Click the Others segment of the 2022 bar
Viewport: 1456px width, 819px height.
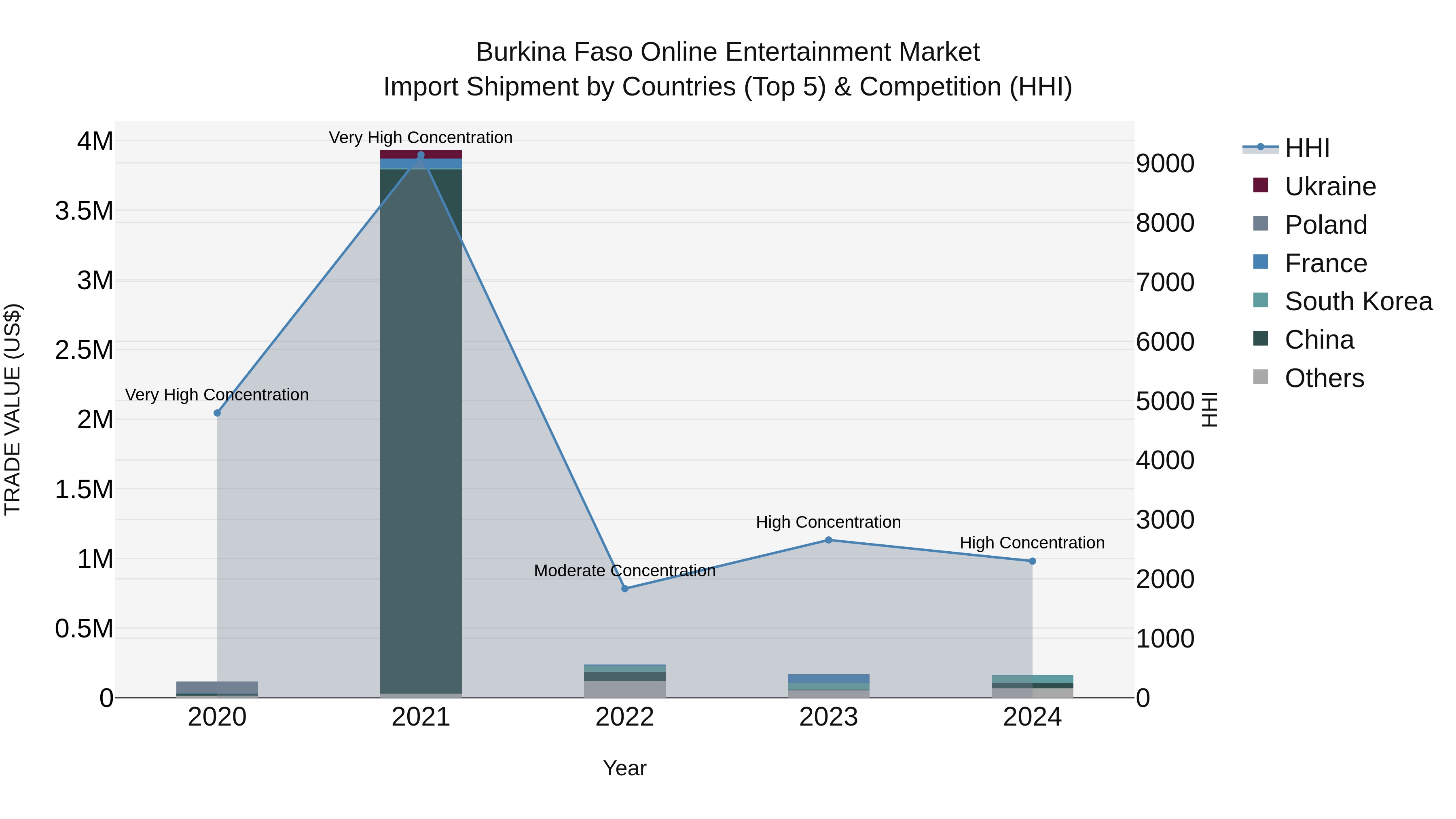(624, 689)
